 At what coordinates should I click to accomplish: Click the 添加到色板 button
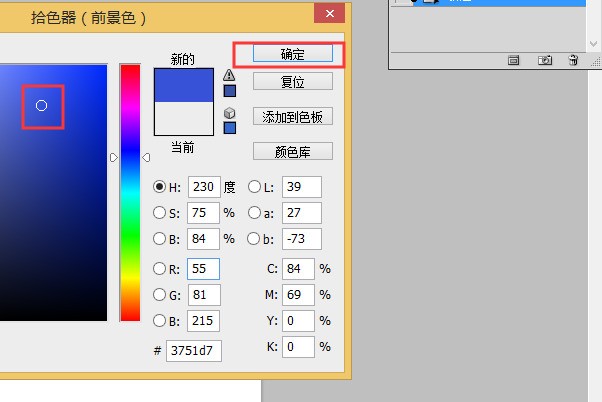click(x=292, y=116)
